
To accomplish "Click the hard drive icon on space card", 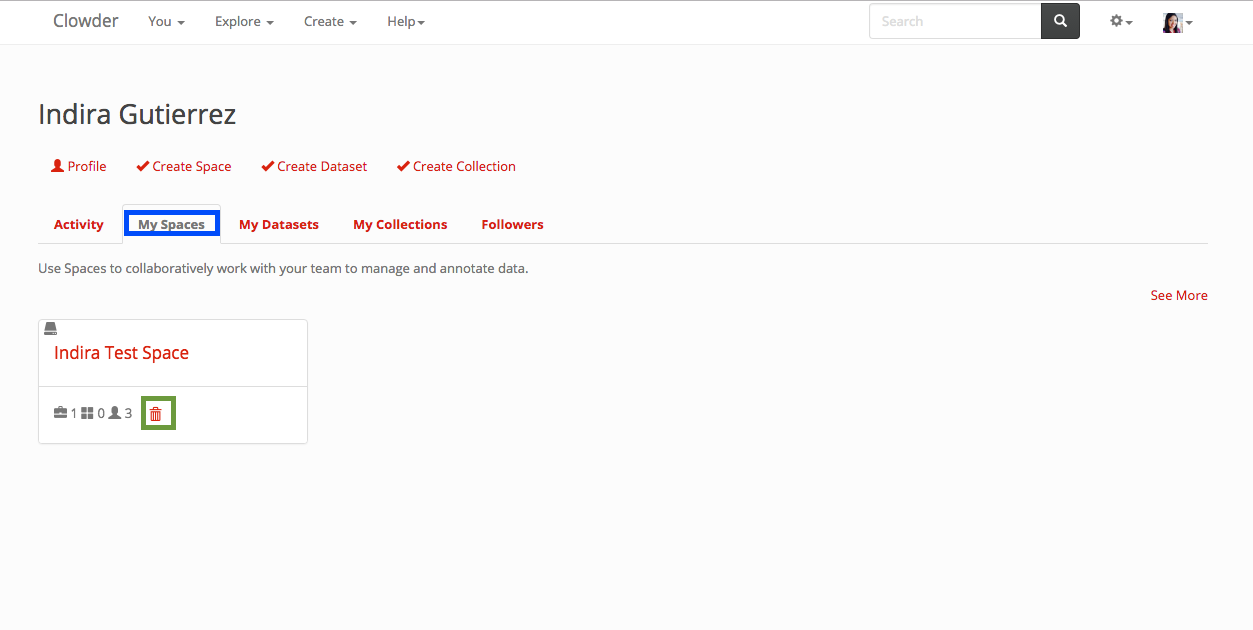I will 51,329.
